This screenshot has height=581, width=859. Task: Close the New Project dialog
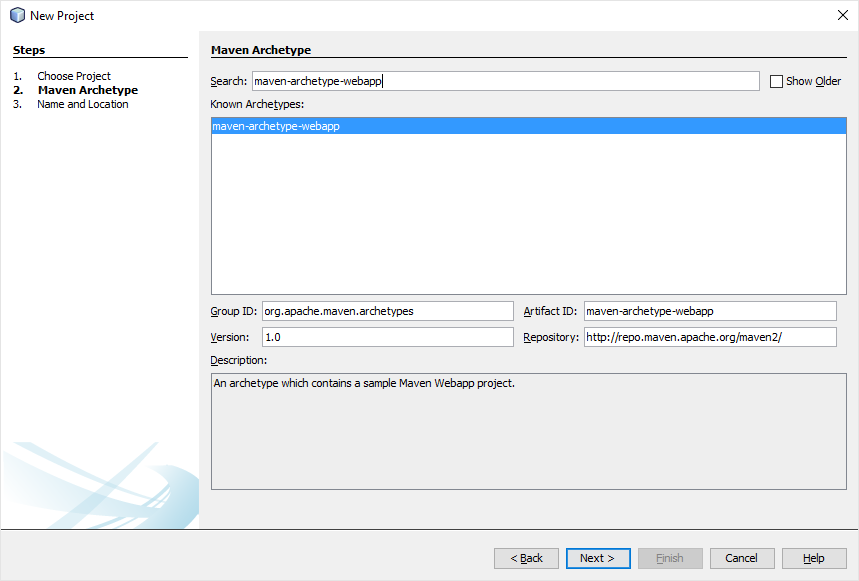[843, 15]
